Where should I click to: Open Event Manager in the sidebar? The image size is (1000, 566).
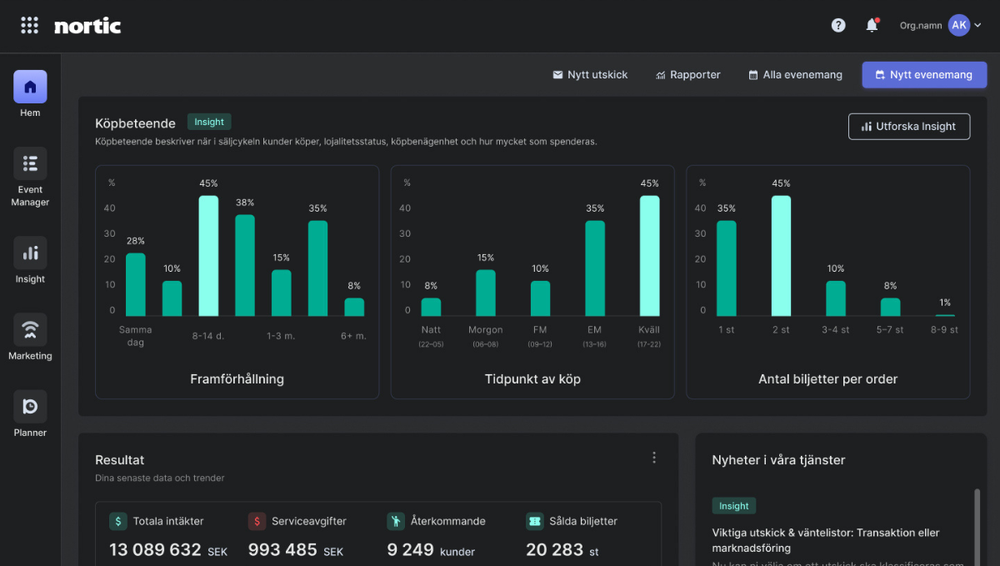coord(30,177)
